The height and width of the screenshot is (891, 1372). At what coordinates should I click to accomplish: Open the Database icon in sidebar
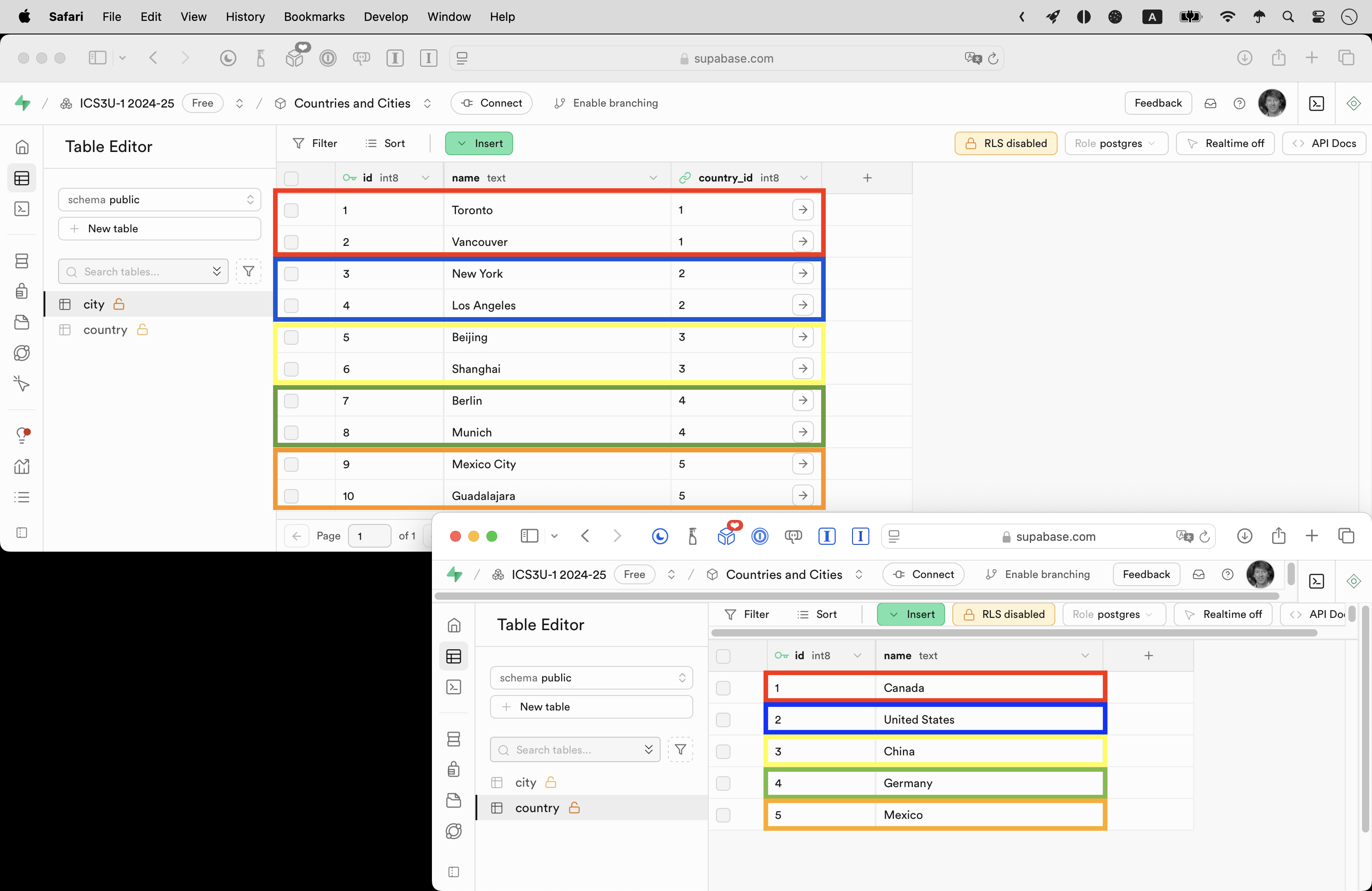coord(22,261)
